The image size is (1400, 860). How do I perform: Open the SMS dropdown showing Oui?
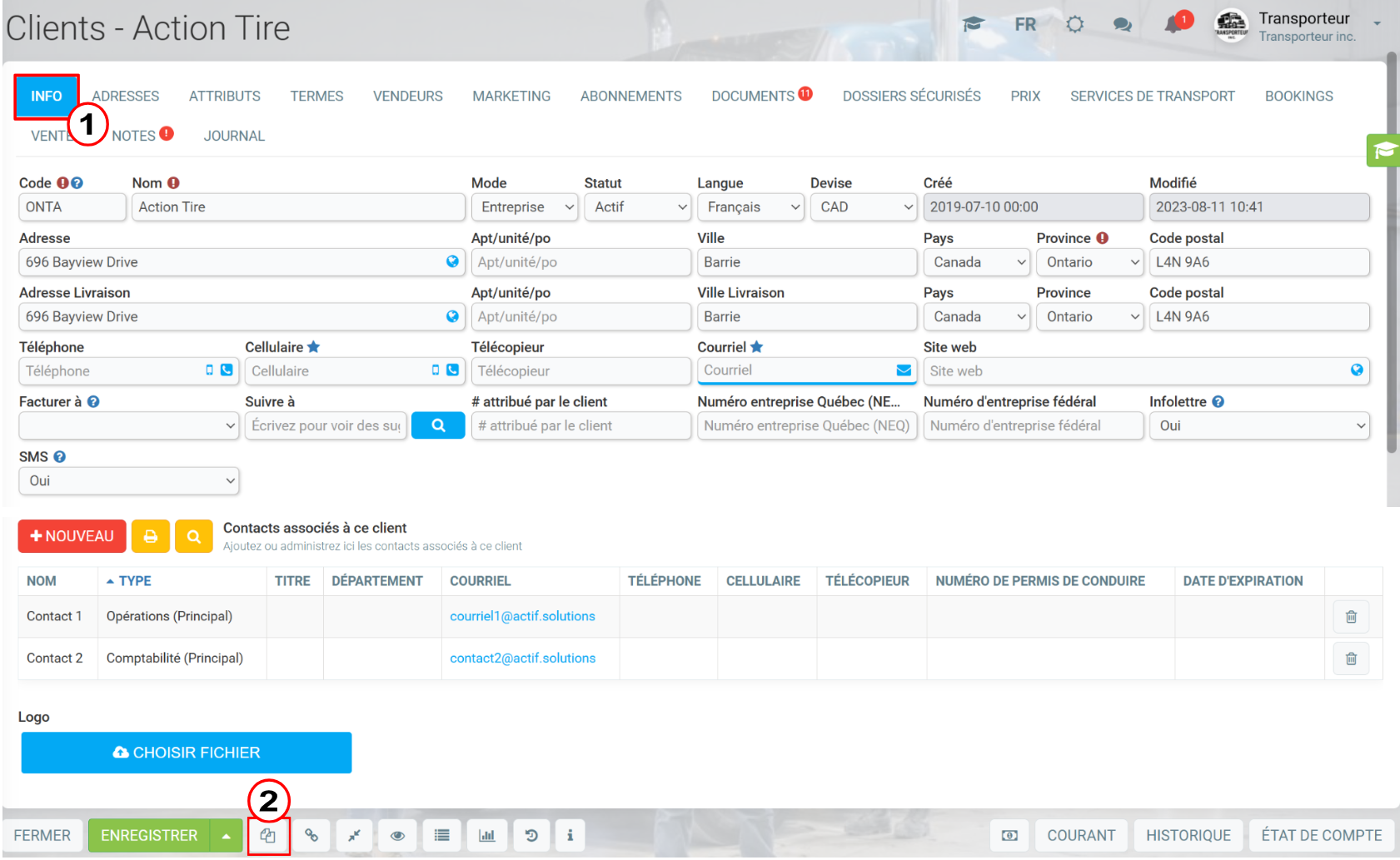(129, 481)
